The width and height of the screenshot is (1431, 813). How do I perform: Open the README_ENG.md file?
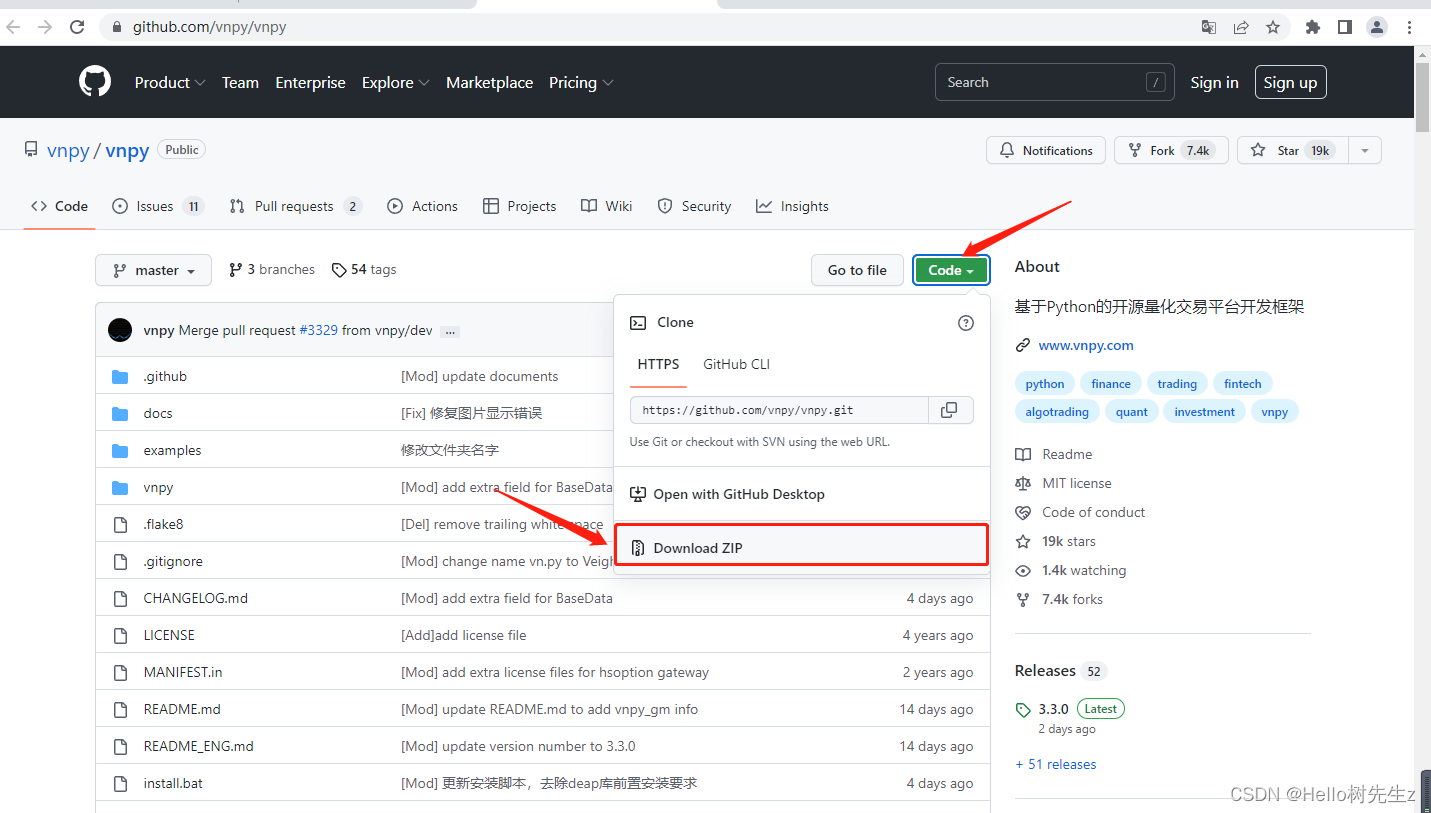[198, 747]
